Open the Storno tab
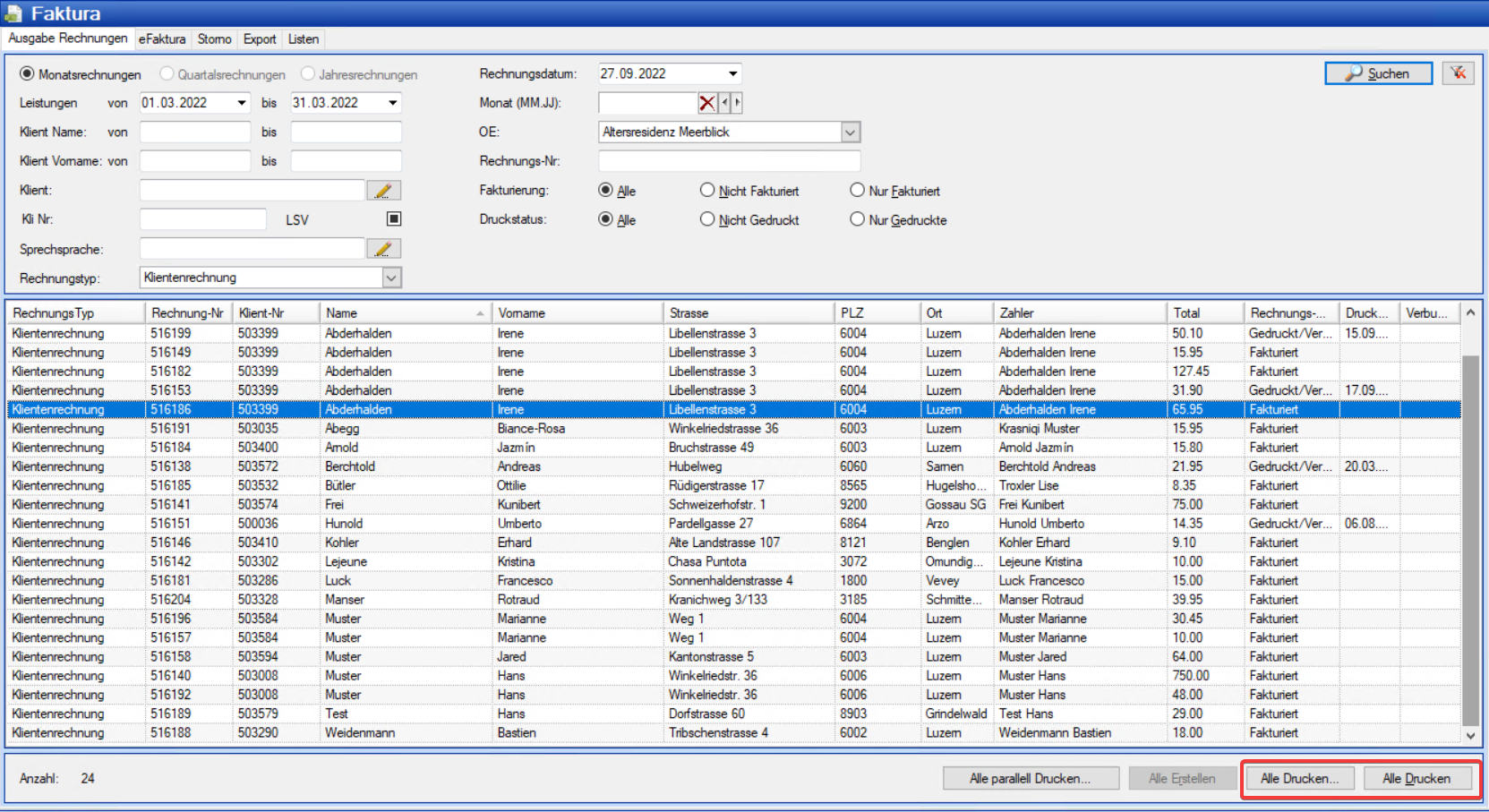The height and width of the screenshot is (812, 1489). coord(214,39)
